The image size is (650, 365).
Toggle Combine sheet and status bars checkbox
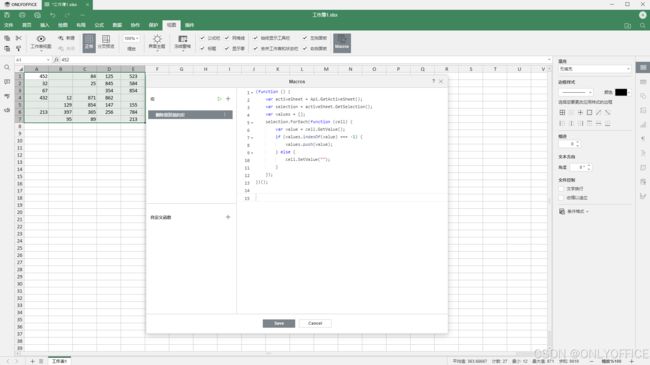coord(255,49)
